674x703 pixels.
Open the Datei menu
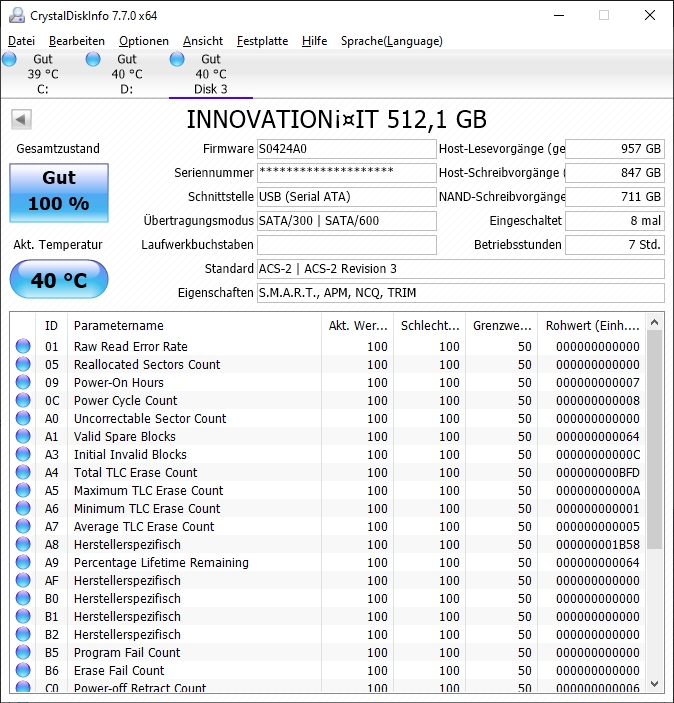click(x=21, y=41)
